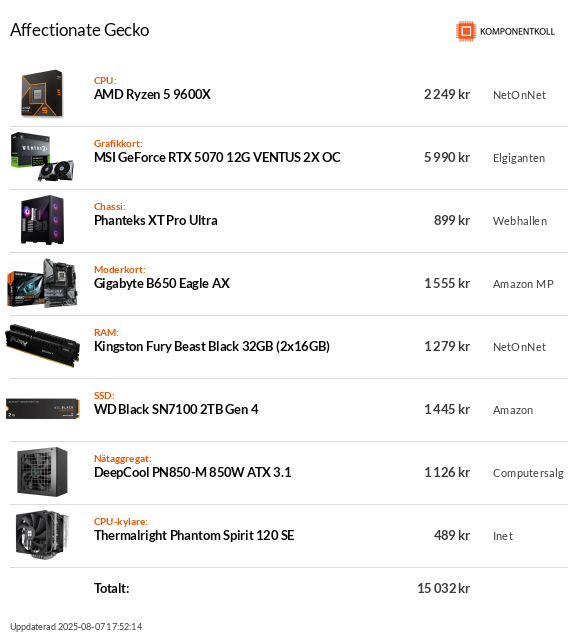Open the AMD Ryzen 5 9600X box image

(x=42, y=93)
